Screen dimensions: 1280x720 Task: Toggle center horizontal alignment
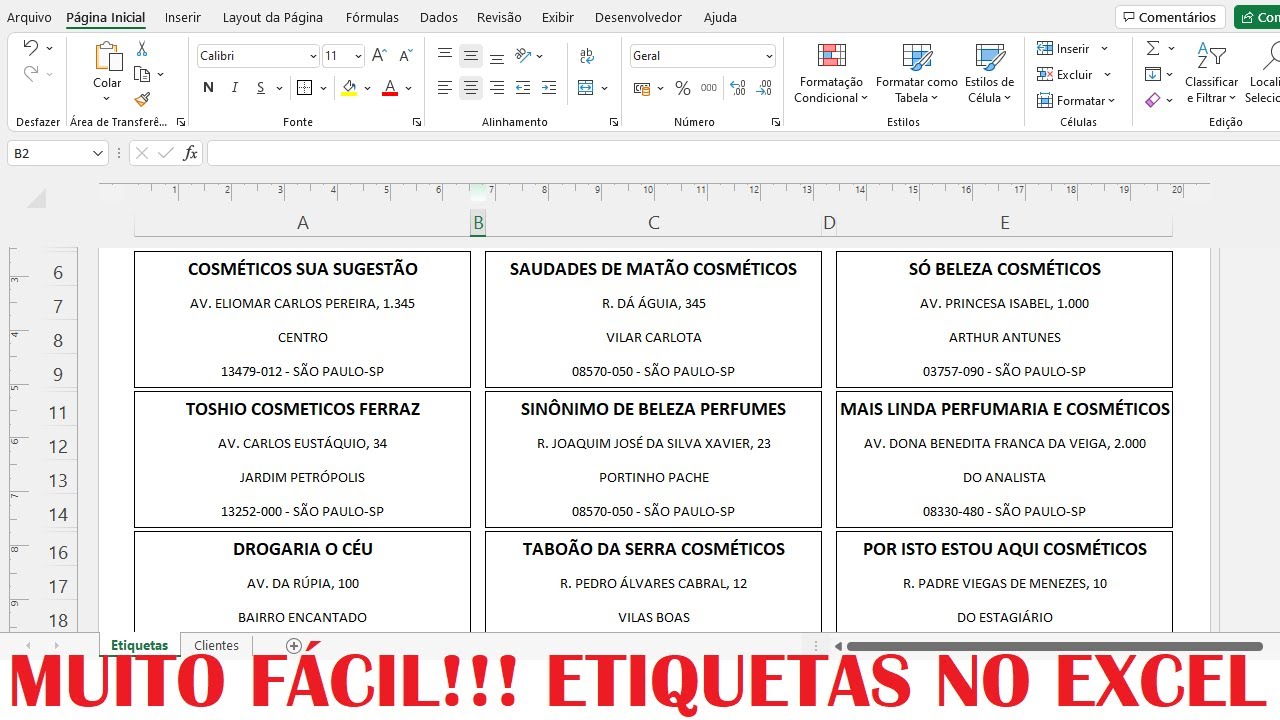tap(471, 88)
